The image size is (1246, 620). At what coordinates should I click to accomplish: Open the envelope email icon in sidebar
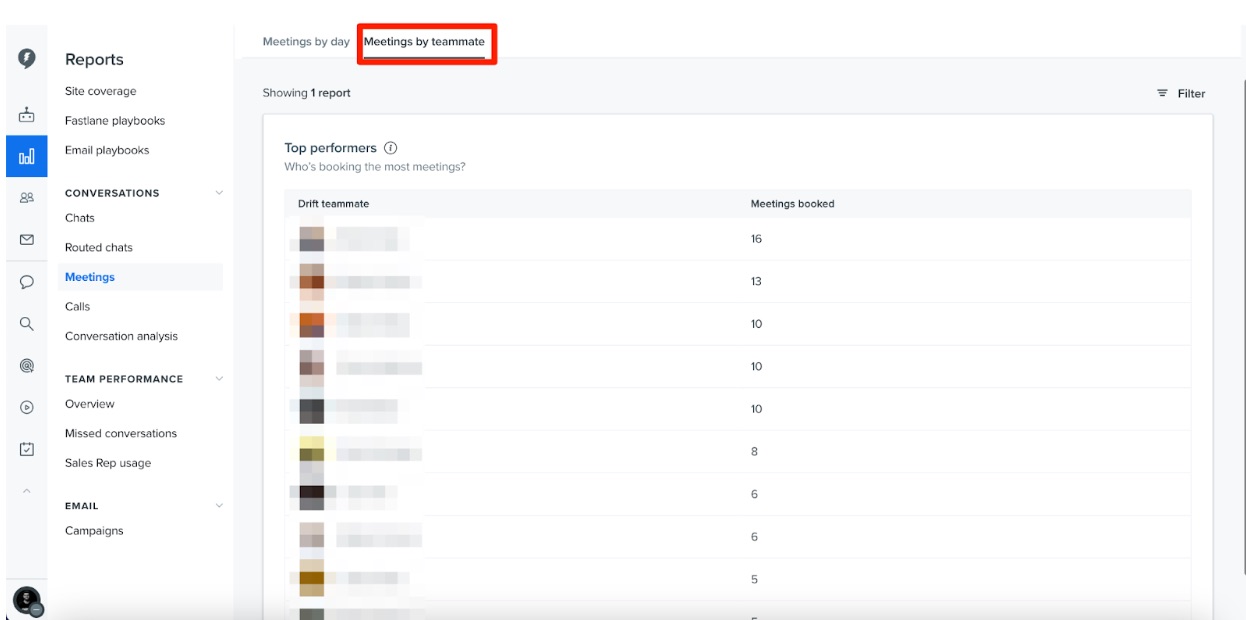coord(27,240)
